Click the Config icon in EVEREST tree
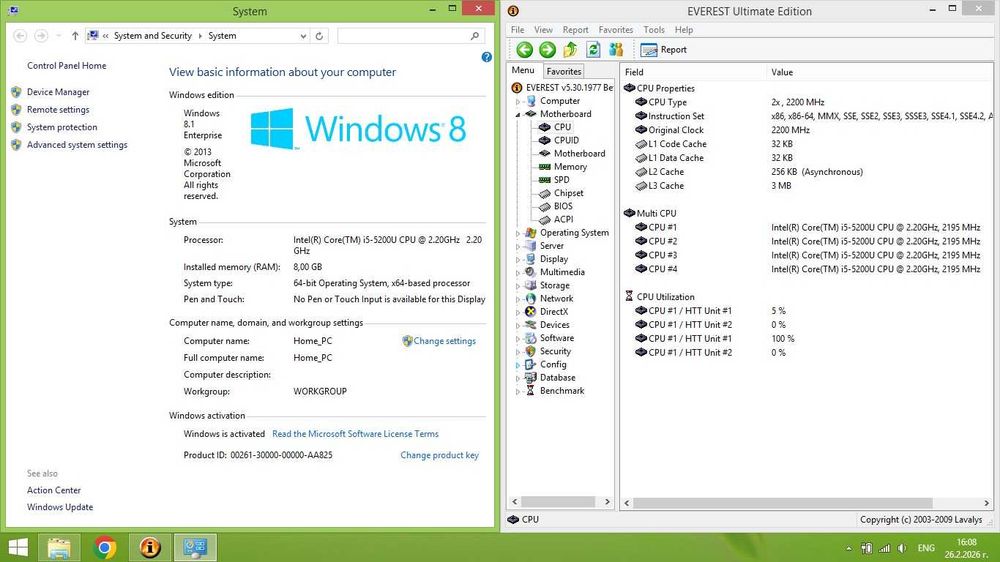This screenshot has width=1000, height=562. [x=530, y=364]
